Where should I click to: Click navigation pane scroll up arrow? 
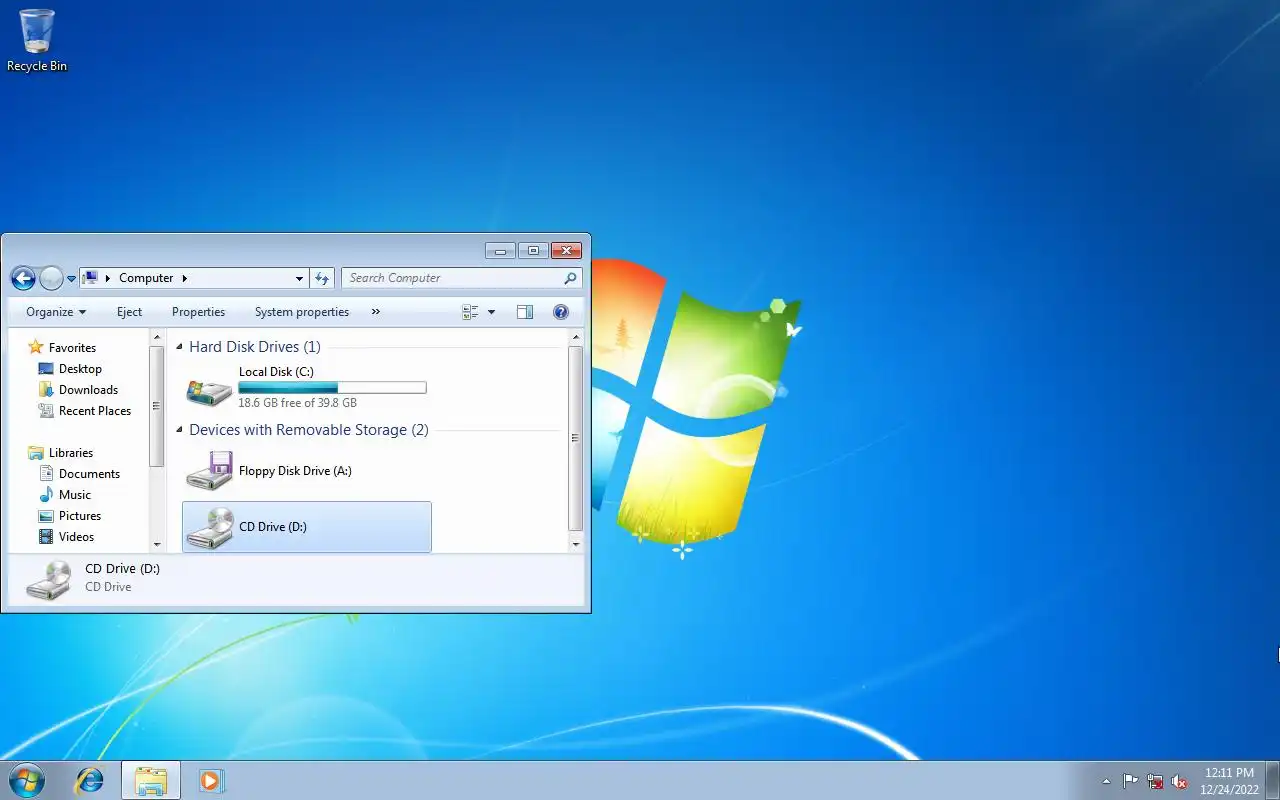pyautogui.click(x=157, y=339)
